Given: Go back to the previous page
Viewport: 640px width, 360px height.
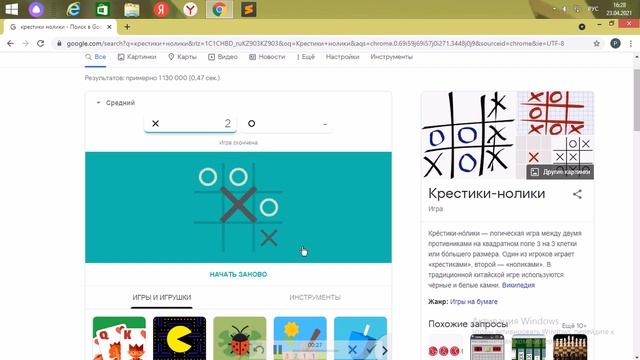Looking at the screenshot, I should (x=10, y=43).
